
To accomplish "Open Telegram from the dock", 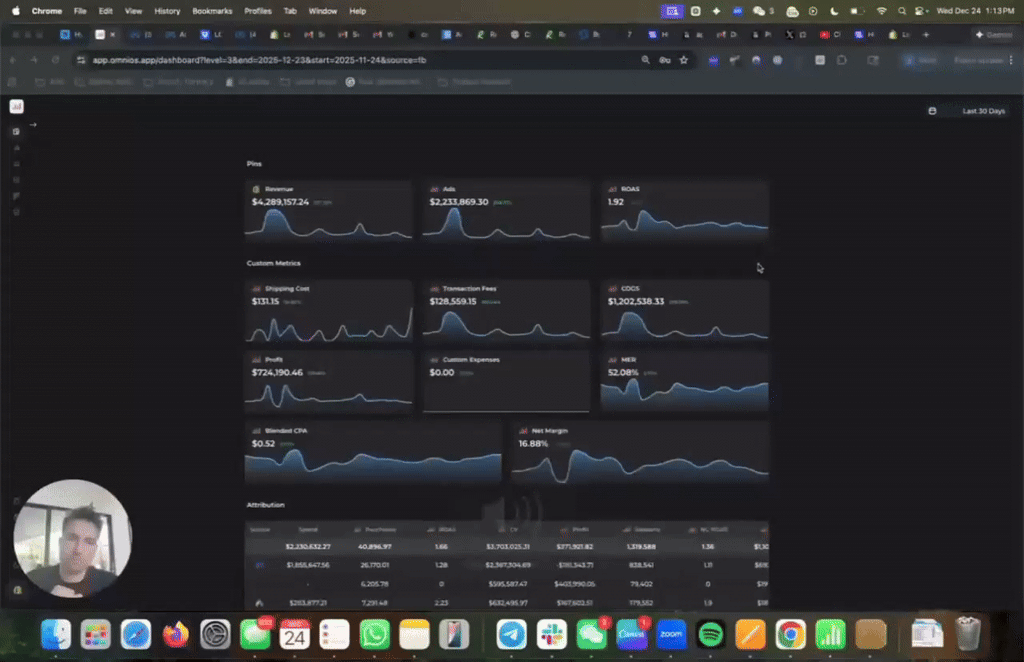I will pos(511,635).
